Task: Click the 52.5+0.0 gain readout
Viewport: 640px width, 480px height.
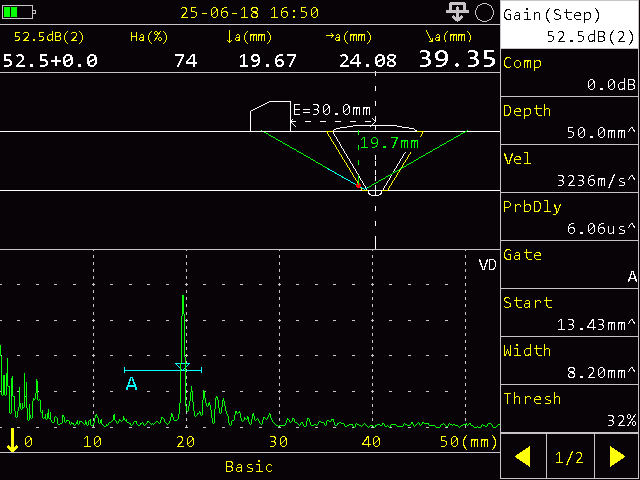Action: point(50,61)
